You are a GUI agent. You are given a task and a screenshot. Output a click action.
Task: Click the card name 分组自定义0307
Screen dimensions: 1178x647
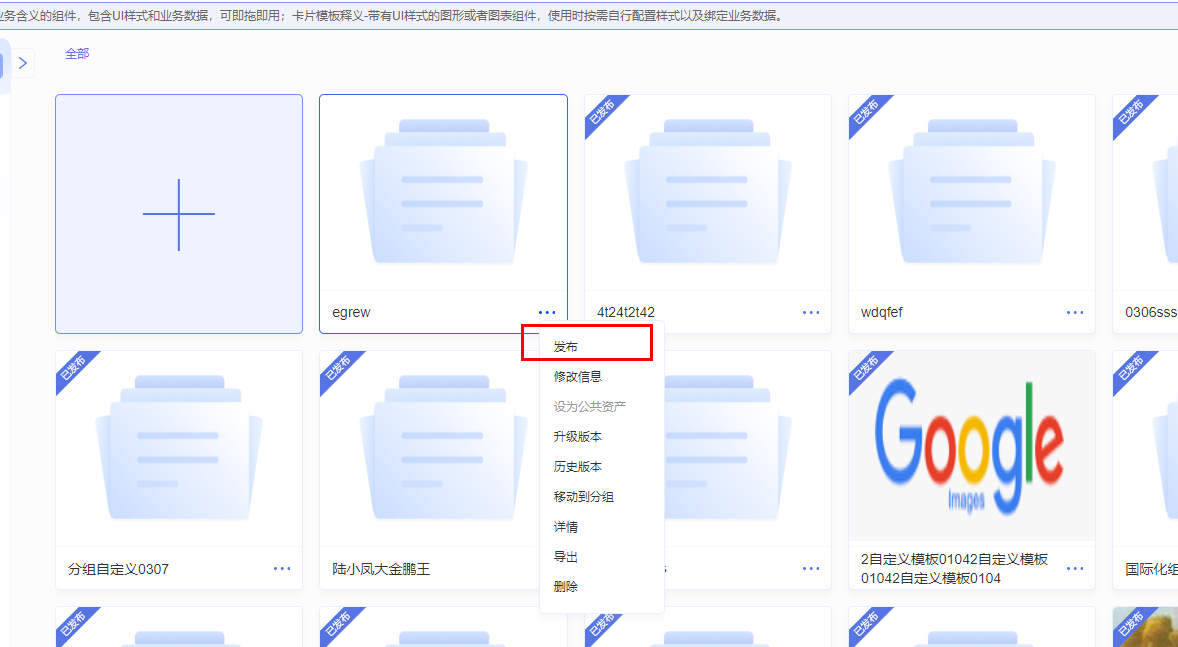(118, 569)
